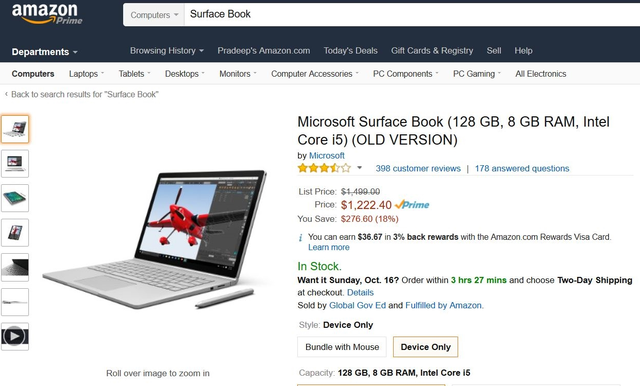Open the Computers search category dropdown
640x386 pixels.
tap(154, 15)
